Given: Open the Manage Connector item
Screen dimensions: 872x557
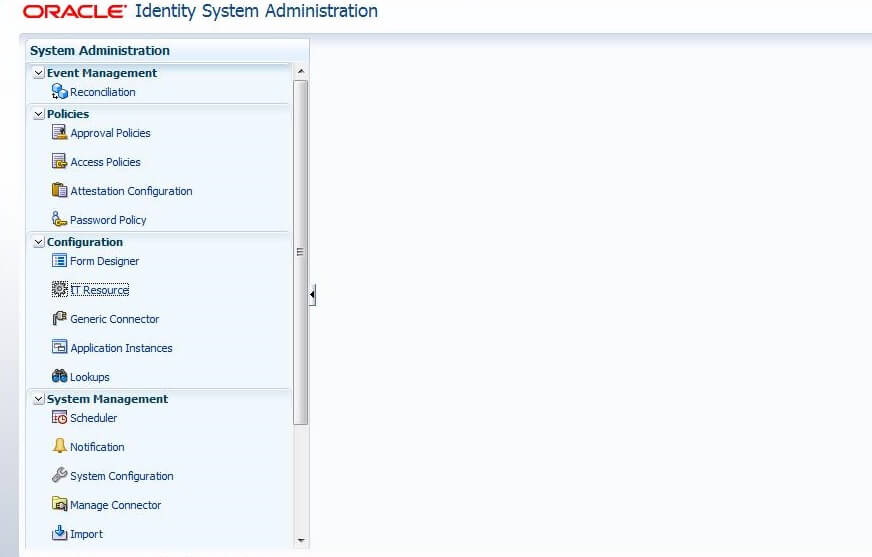Looking at the screenshot, I should 115,505.
